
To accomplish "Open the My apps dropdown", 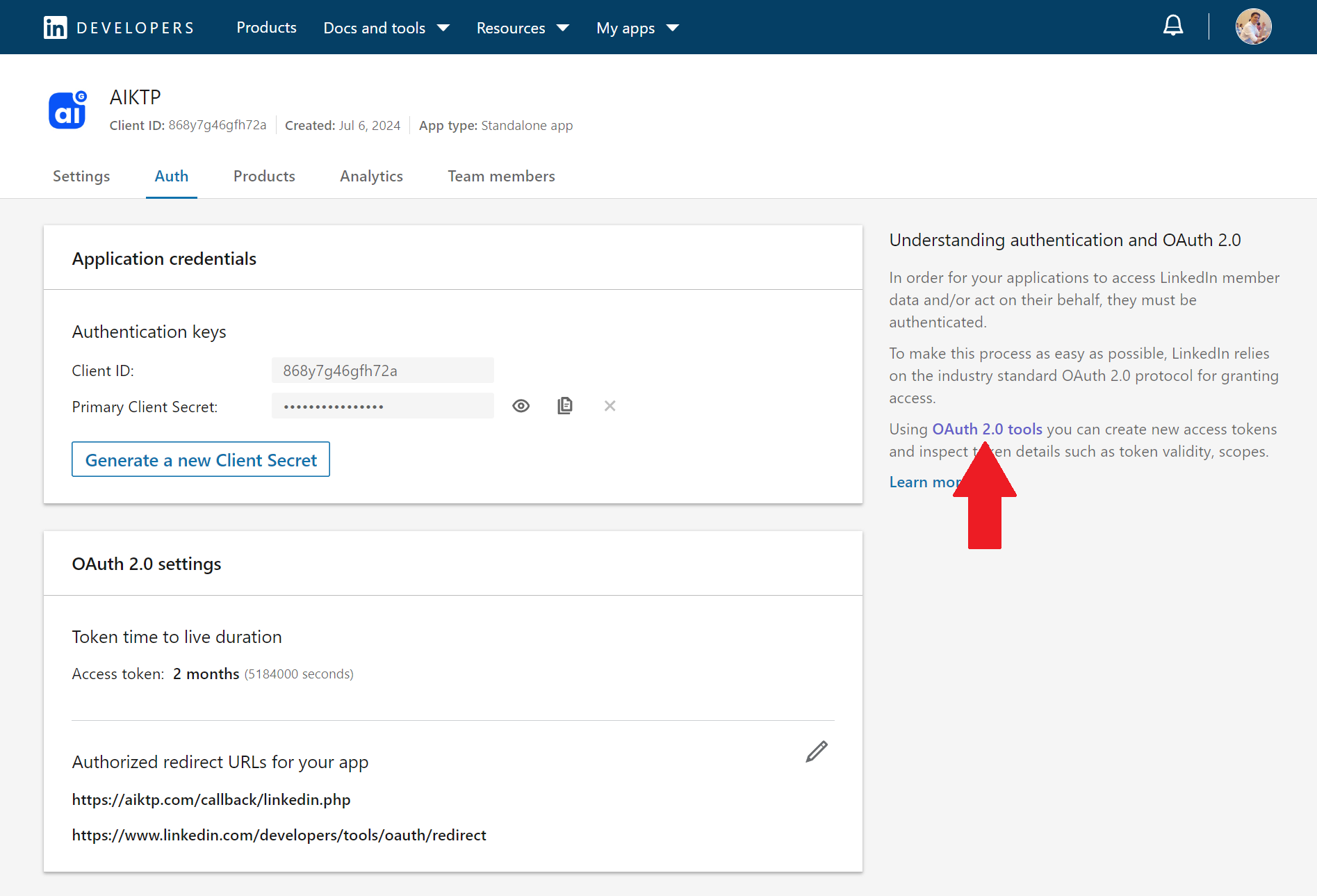I will [x=637, y=28].
